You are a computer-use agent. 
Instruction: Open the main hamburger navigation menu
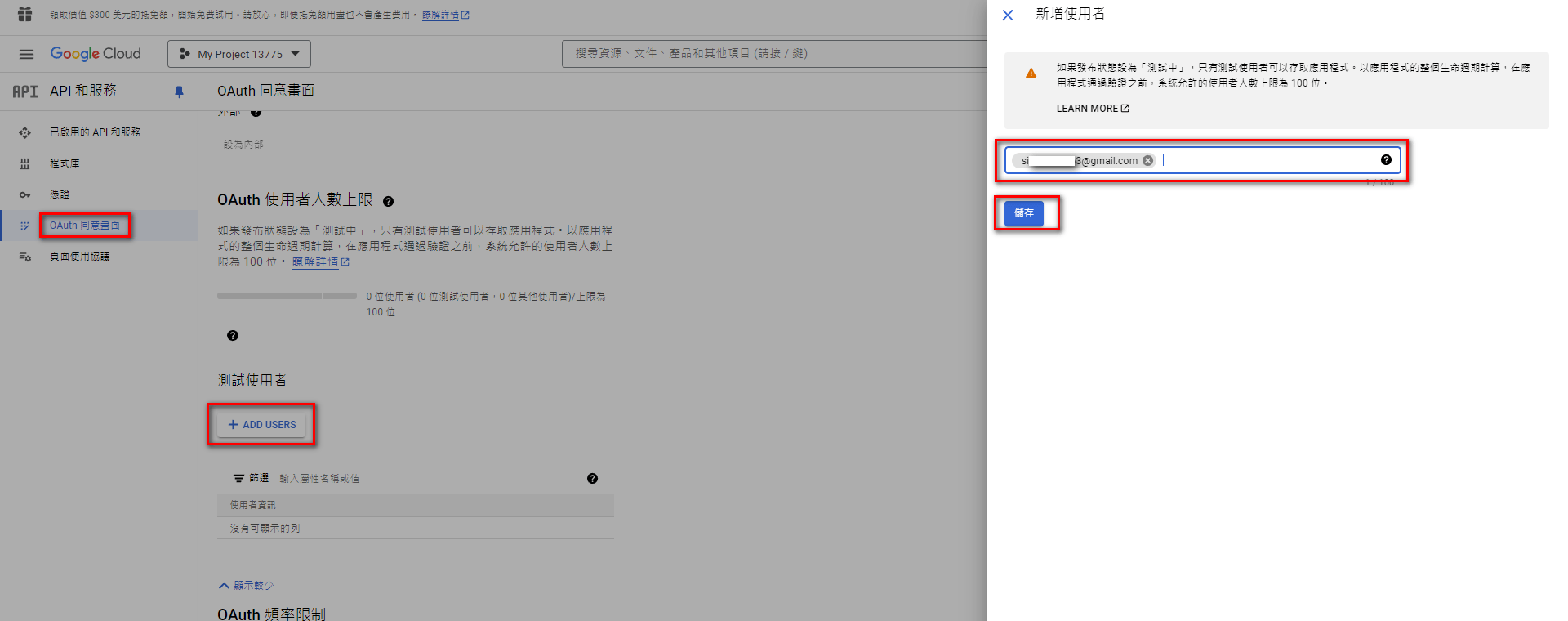[26, 54]
